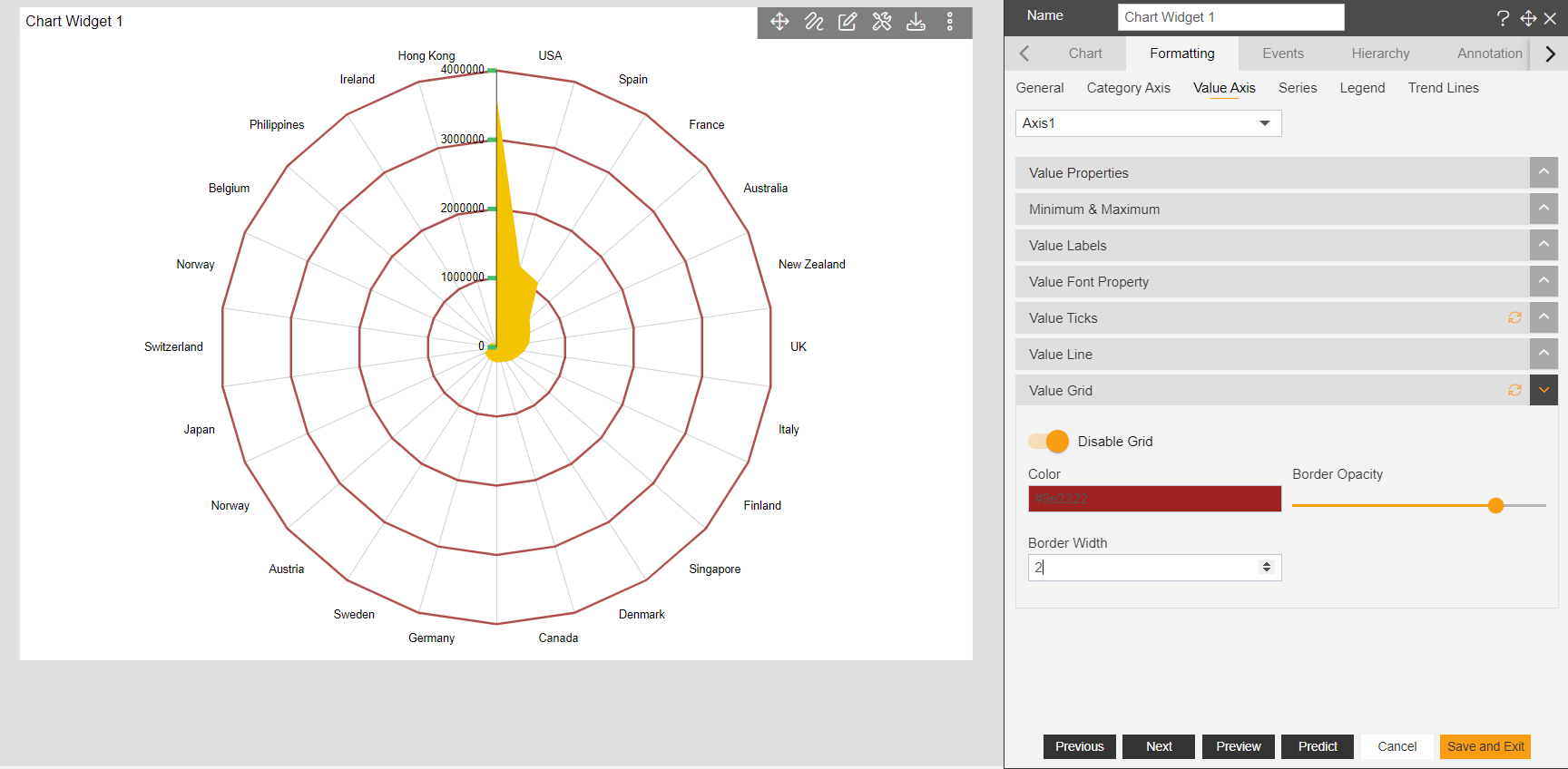Click the yellow radar series area
Image resolution: width=1568 pixels, height=769 pixels.
point(511,299)
